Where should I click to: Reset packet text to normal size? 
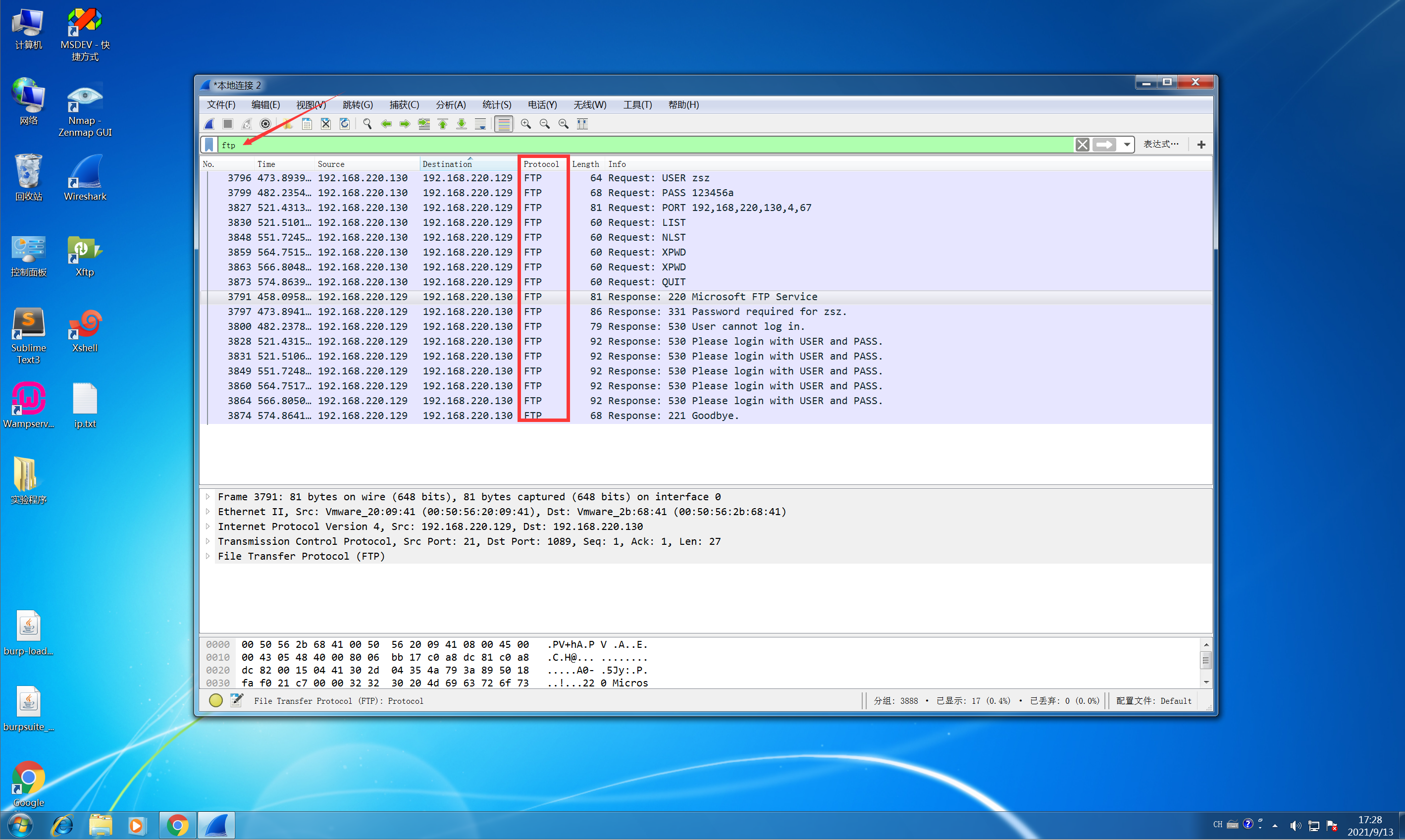click(563, 124)
